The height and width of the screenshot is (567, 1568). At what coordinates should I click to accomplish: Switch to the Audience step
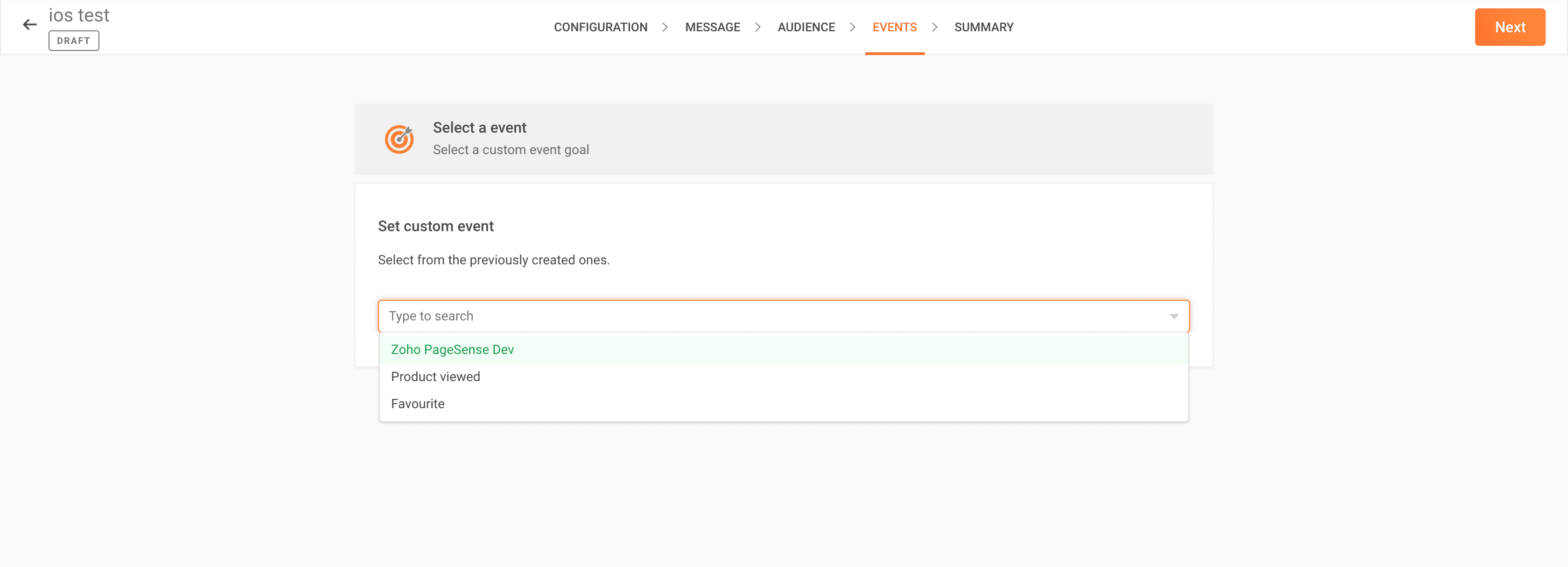[x=806, y=28]
